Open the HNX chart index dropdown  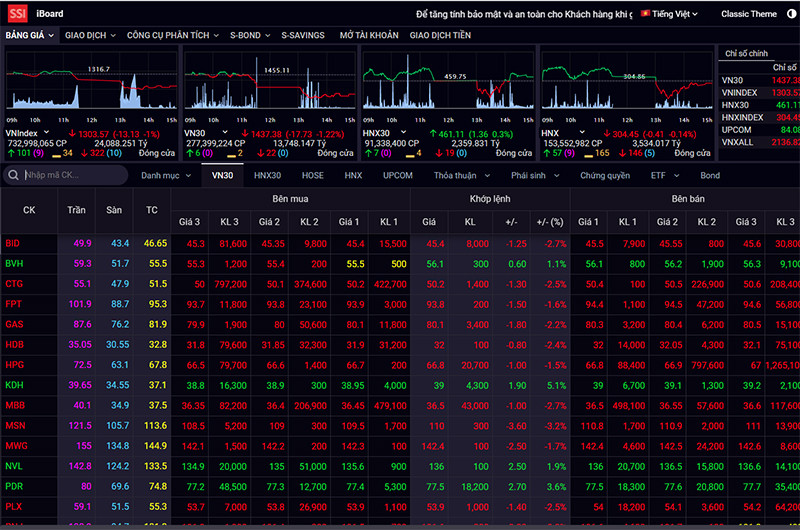[x=571, y=132]
